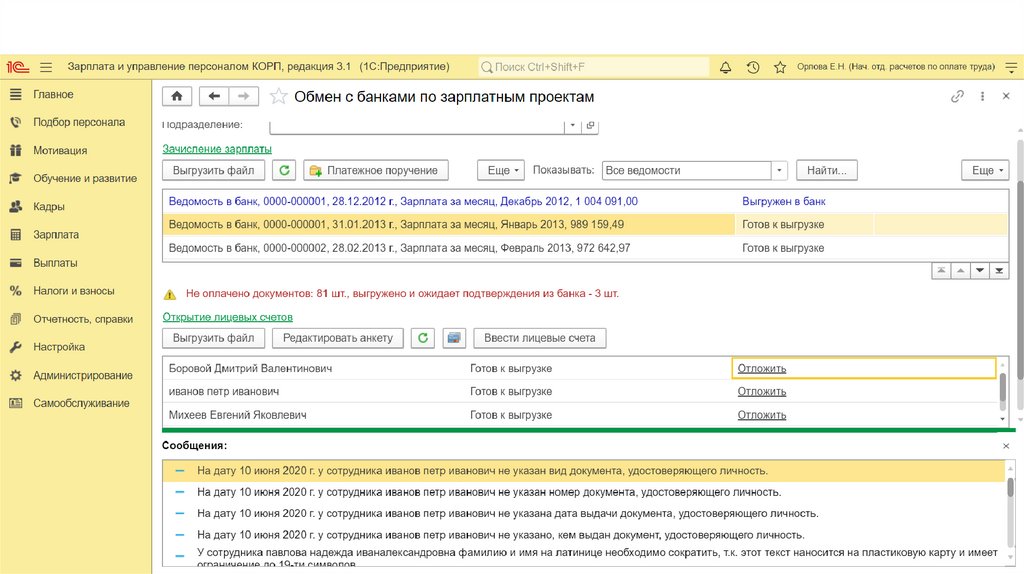Open the history clock icon

(x=753, y=67)
